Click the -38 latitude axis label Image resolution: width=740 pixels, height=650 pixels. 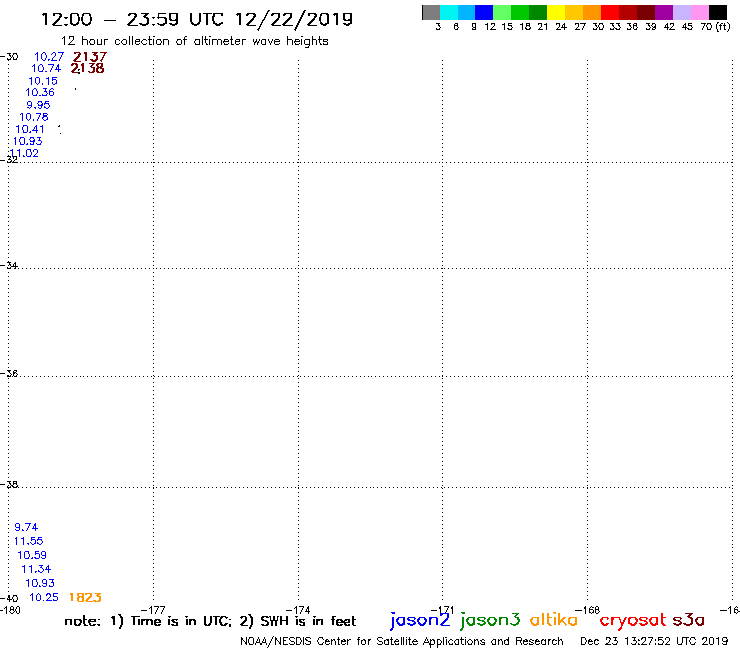click(9, 484)
